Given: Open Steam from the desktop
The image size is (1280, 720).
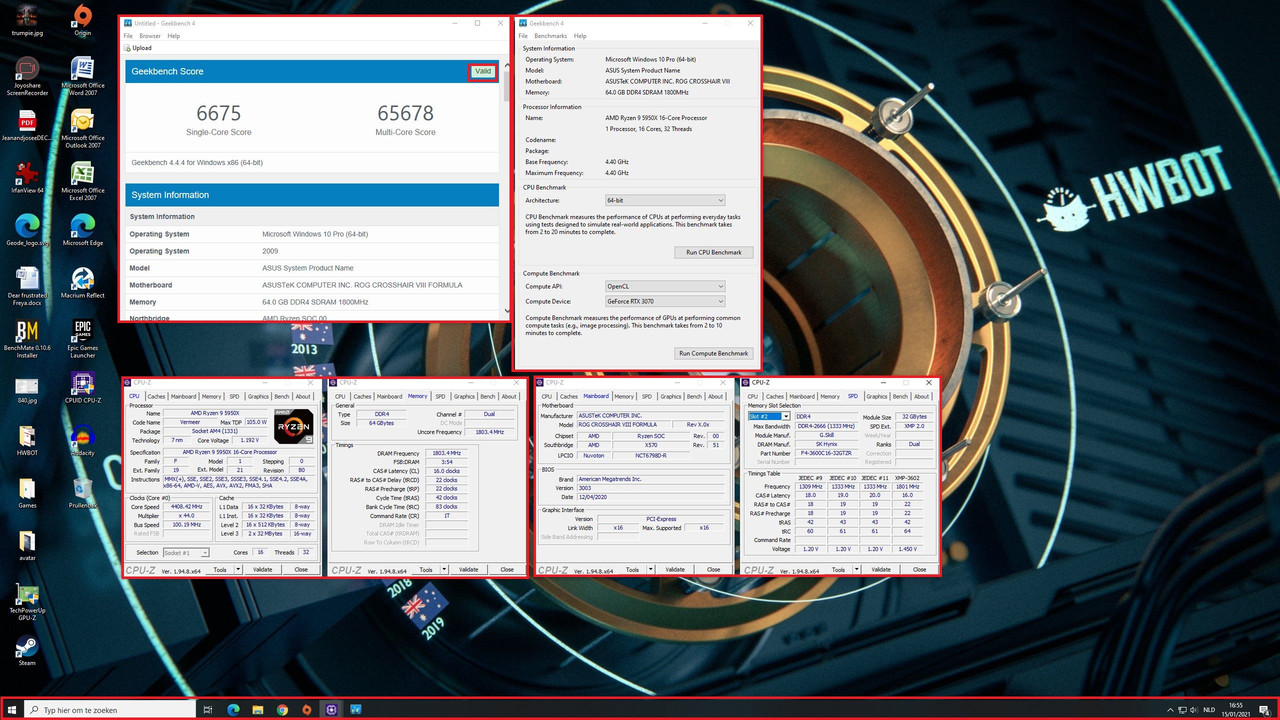Looking at the screenshot, I should tap(27, 651).
